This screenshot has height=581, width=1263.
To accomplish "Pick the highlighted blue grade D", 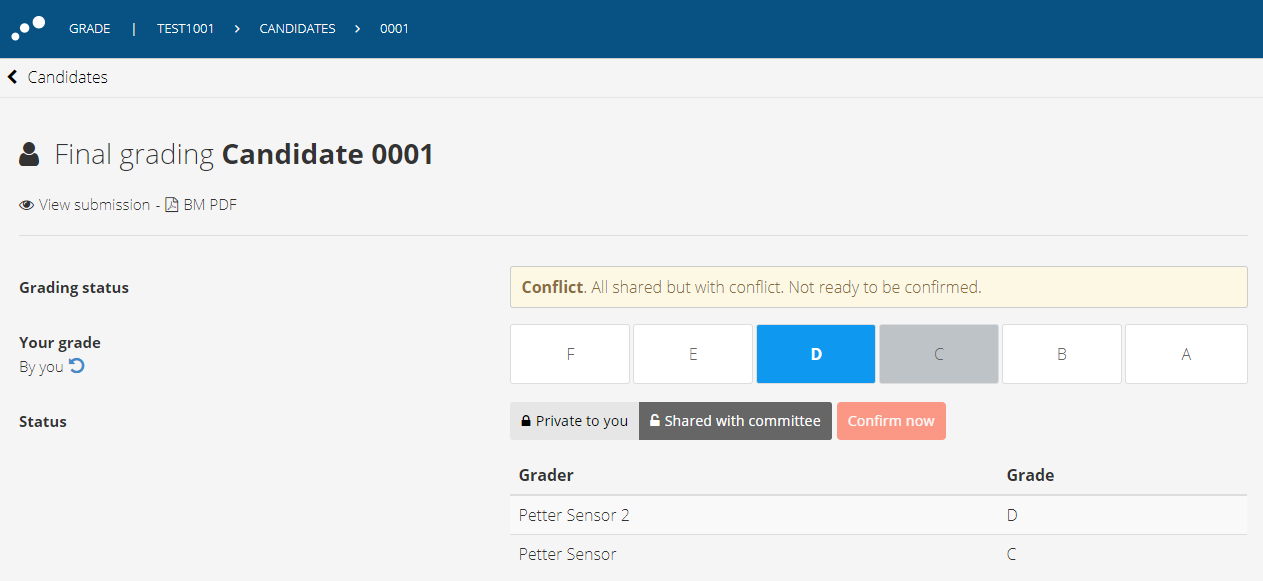I will pyautogui.click(x=816, y=354).
